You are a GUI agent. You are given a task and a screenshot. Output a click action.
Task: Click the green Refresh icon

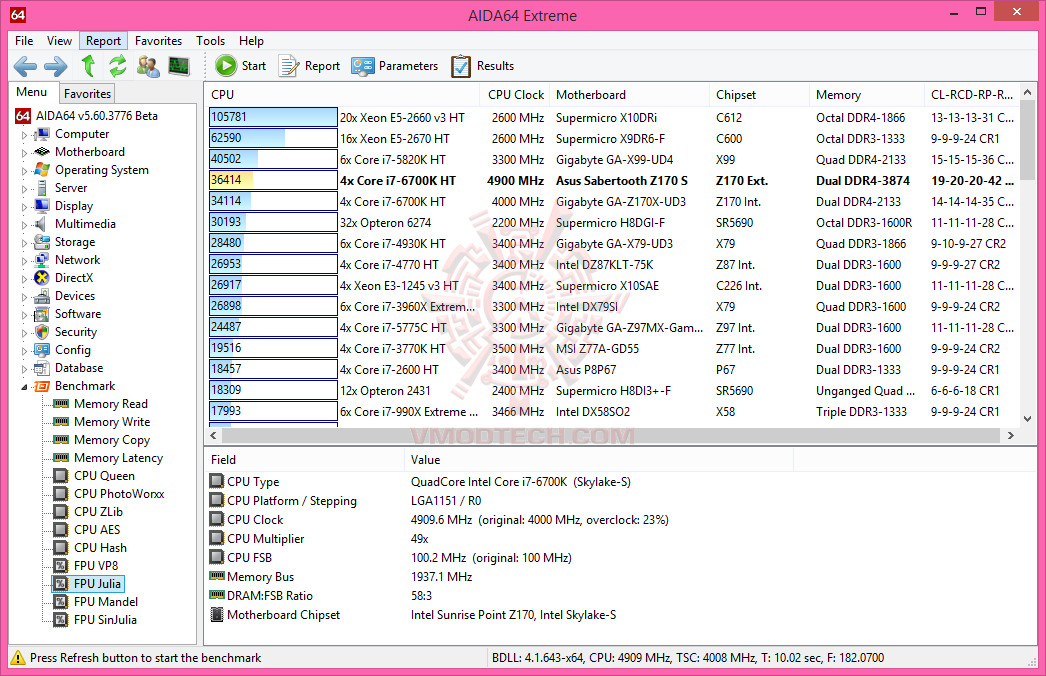(117, 66)
